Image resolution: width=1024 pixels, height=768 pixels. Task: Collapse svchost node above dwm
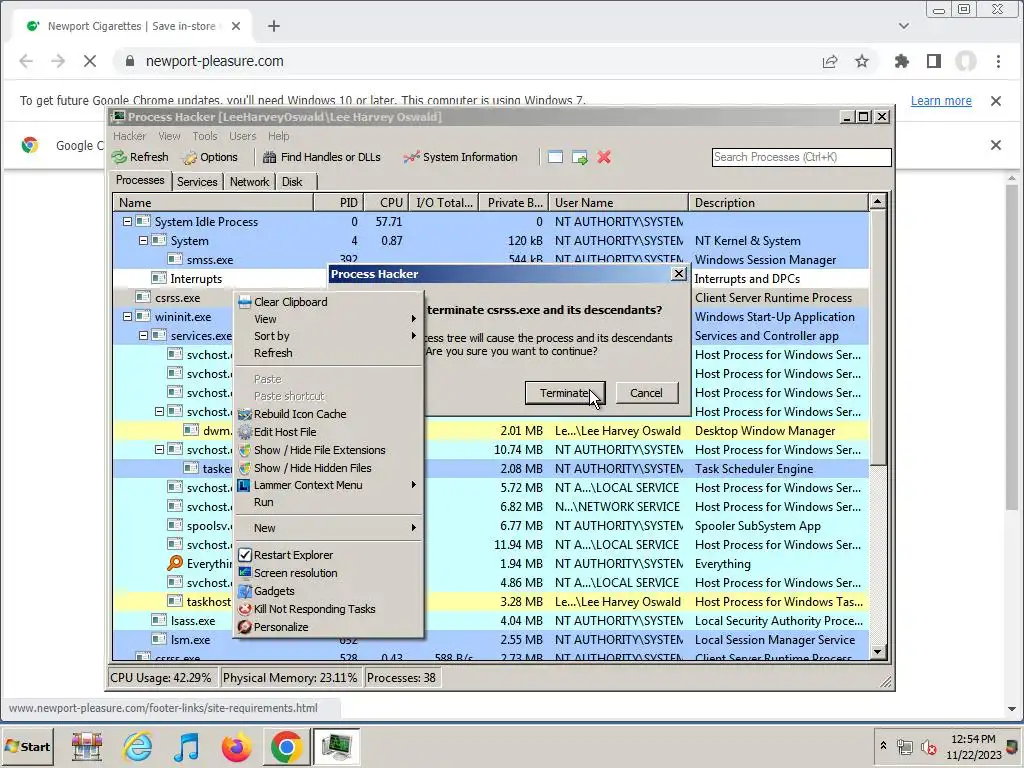coord(159,411)
